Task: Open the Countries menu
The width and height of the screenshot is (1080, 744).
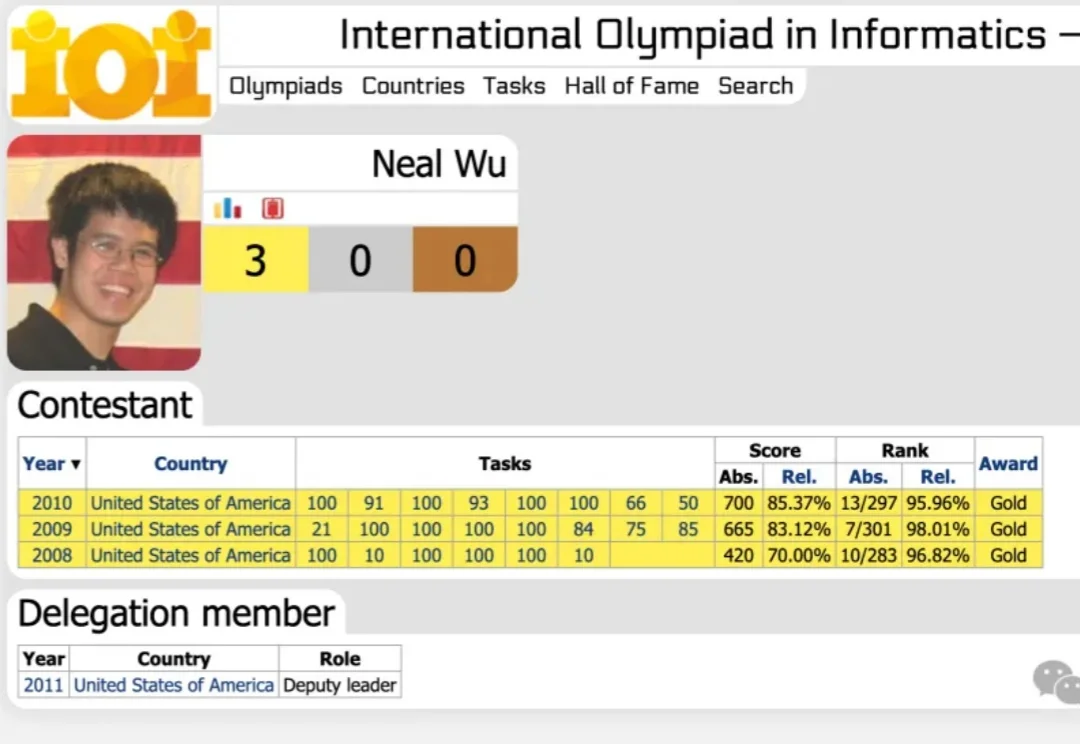Action: [413, 86]
